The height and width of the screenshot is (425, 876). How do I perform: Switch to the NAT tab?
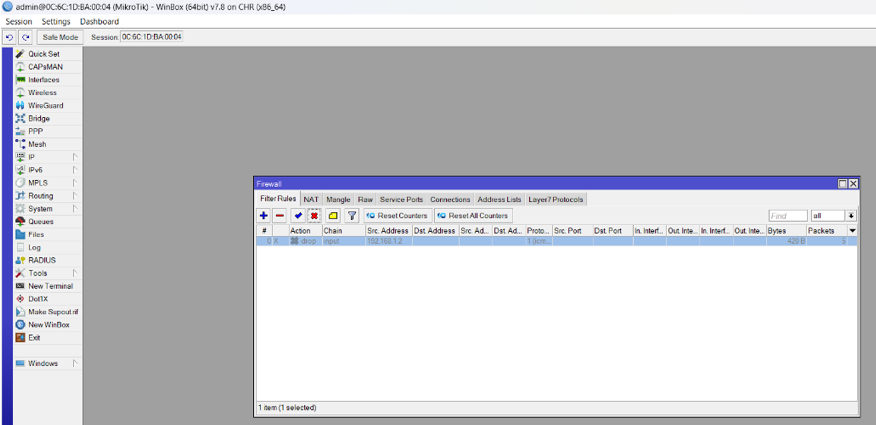coord(311,200)
